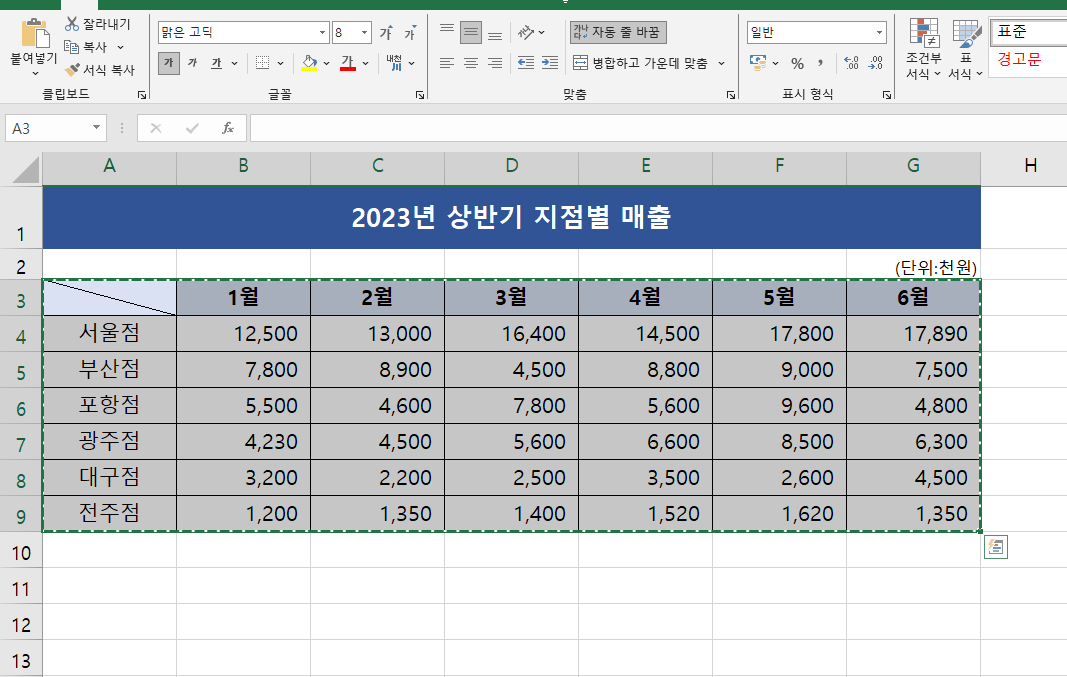Image resolution: width=1067 pixels, height=677 pixels.
Task: Open the Merge and Center dropdown arrow
Action: [721, 63]
